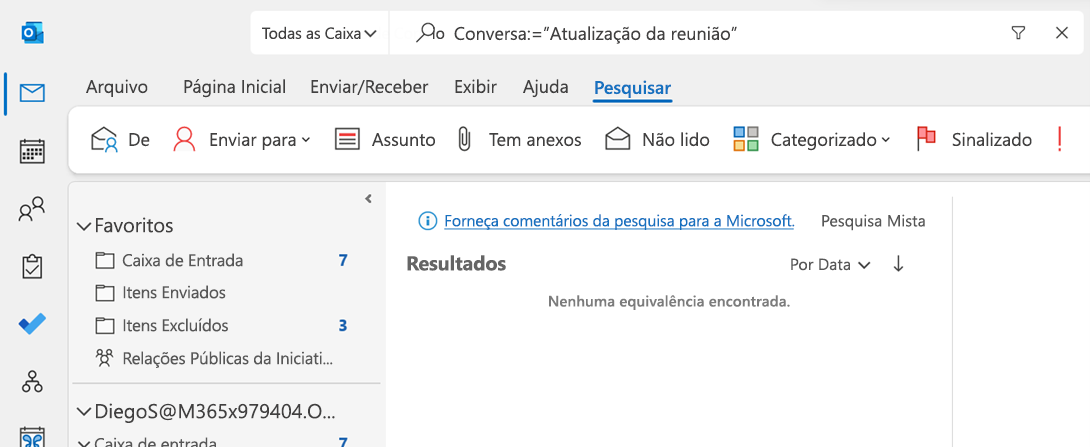Open the Calendar view in sidebar
This screenshot has width=1090, height=447.
point(32,151)
